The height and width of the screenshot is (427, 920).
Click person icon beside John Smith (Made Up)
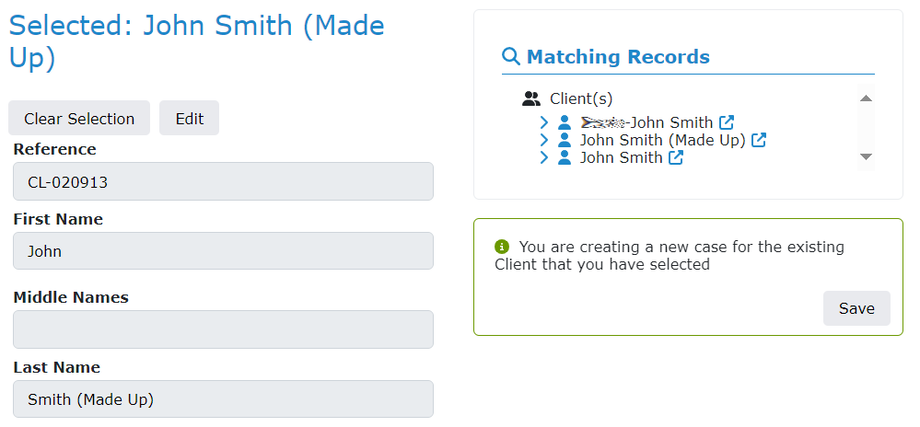565,140
